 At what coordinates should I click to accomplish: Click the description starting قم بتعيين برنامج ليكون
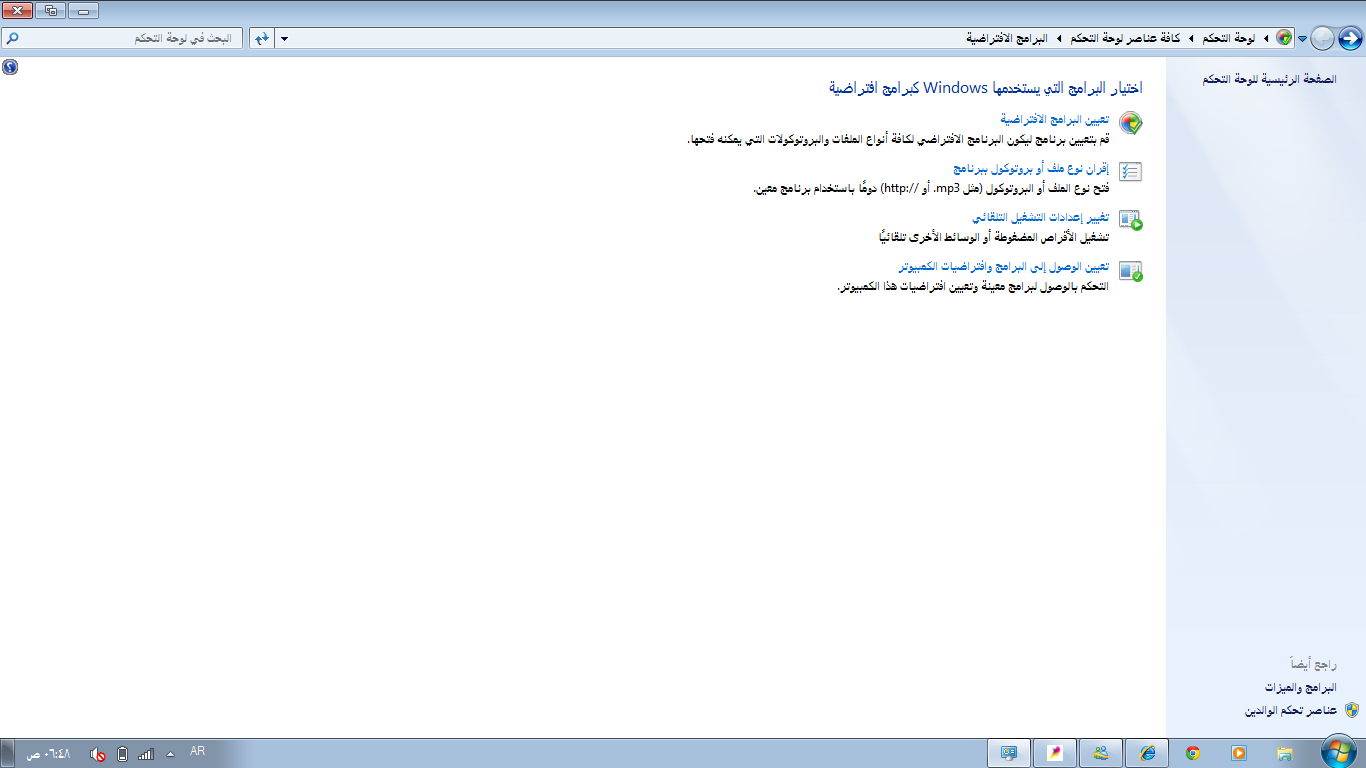tap(899, 139)
